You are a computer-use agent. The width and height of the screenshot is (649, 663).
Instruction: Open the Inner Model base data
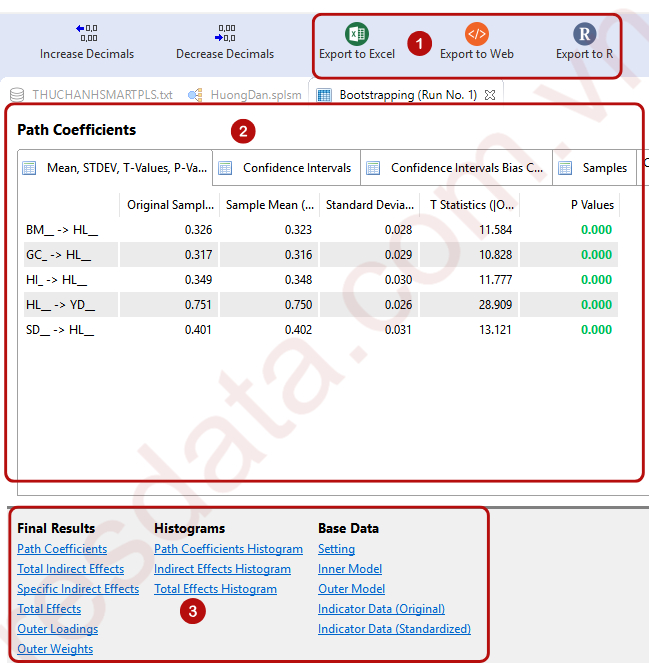350,569
